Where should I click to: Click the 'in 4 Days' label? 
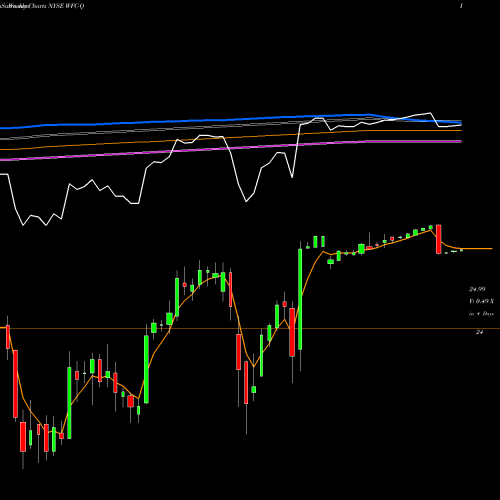[x=481, y=314]
